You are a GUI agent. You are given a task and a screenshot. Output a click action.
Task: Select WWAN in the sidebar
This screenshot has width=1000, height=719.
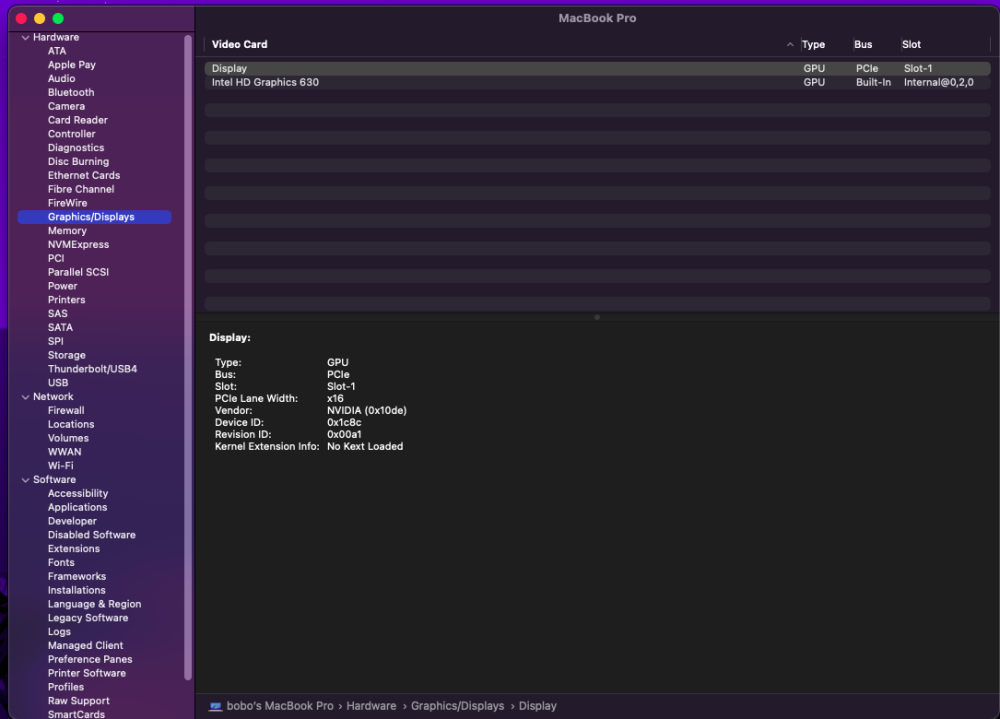click(64, 452)
